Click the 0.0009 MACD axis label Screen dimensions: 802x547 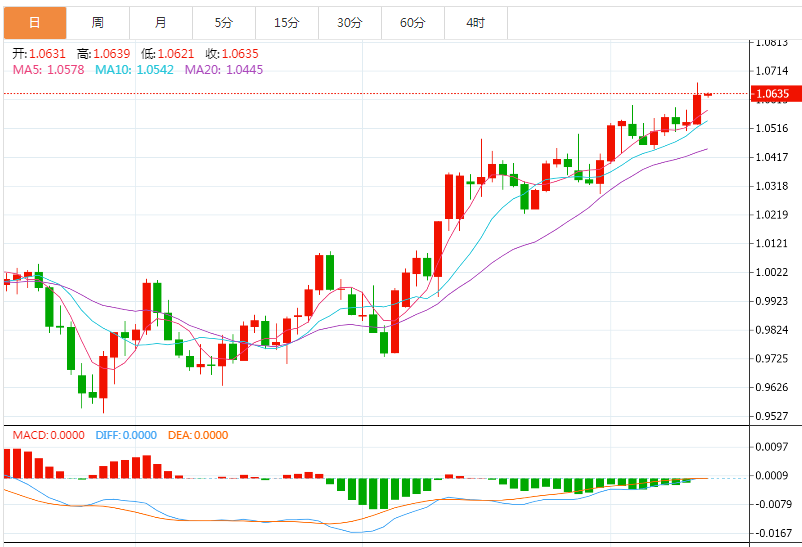click(772, 476)
